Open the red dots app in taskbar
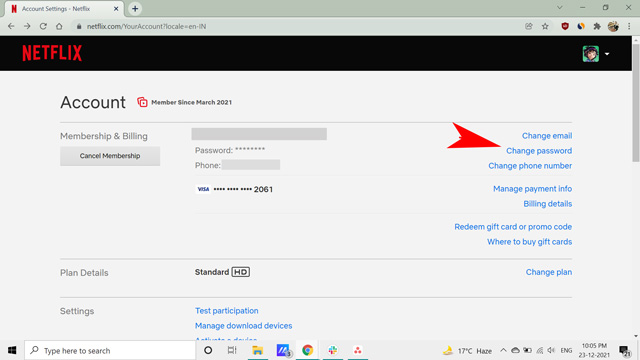 tap(358, 350)
